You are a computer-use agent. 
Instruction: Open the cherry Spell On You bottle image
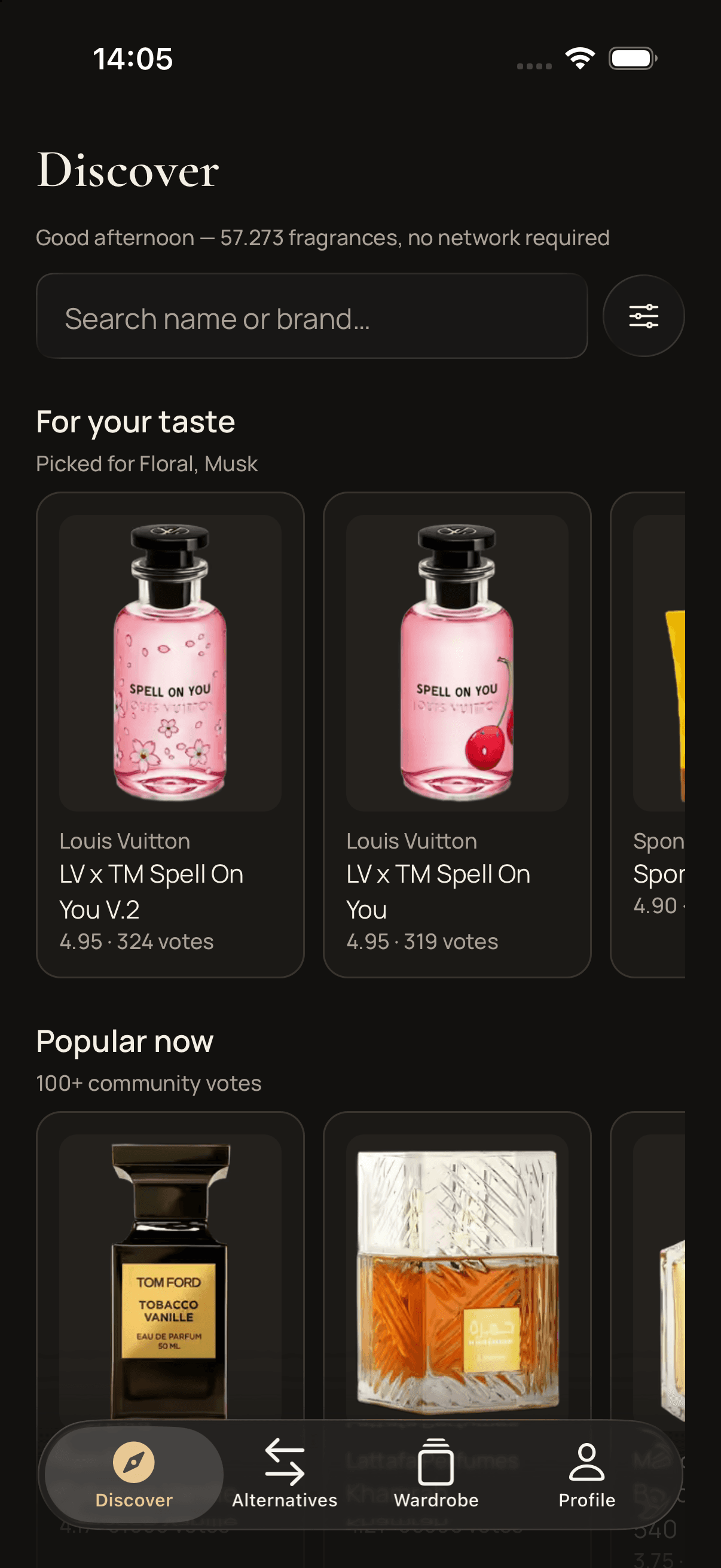coord(457,663)
